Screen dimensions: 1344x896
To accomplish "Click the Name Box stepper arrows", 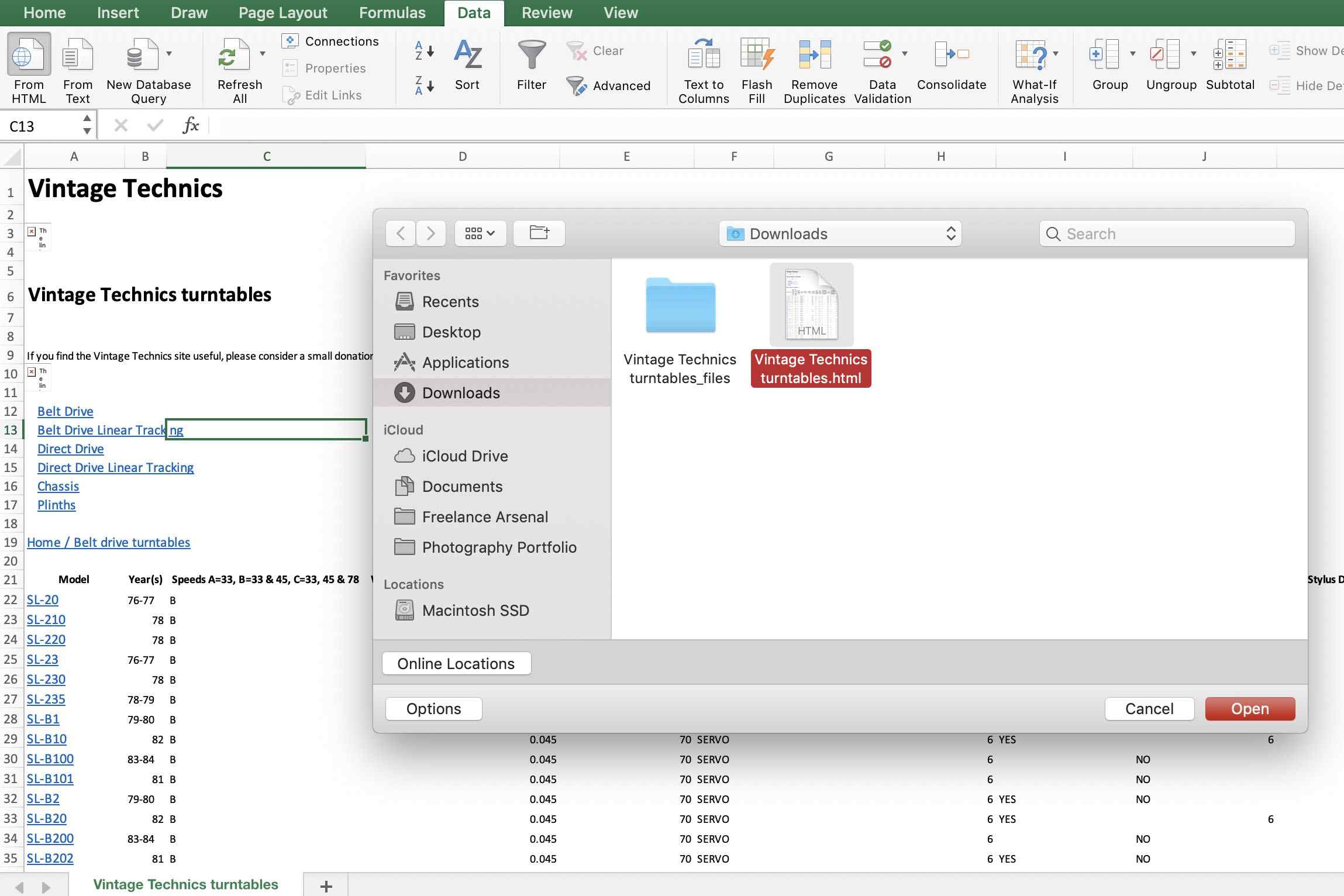I will pyautogui.click(x=87, y=125).
